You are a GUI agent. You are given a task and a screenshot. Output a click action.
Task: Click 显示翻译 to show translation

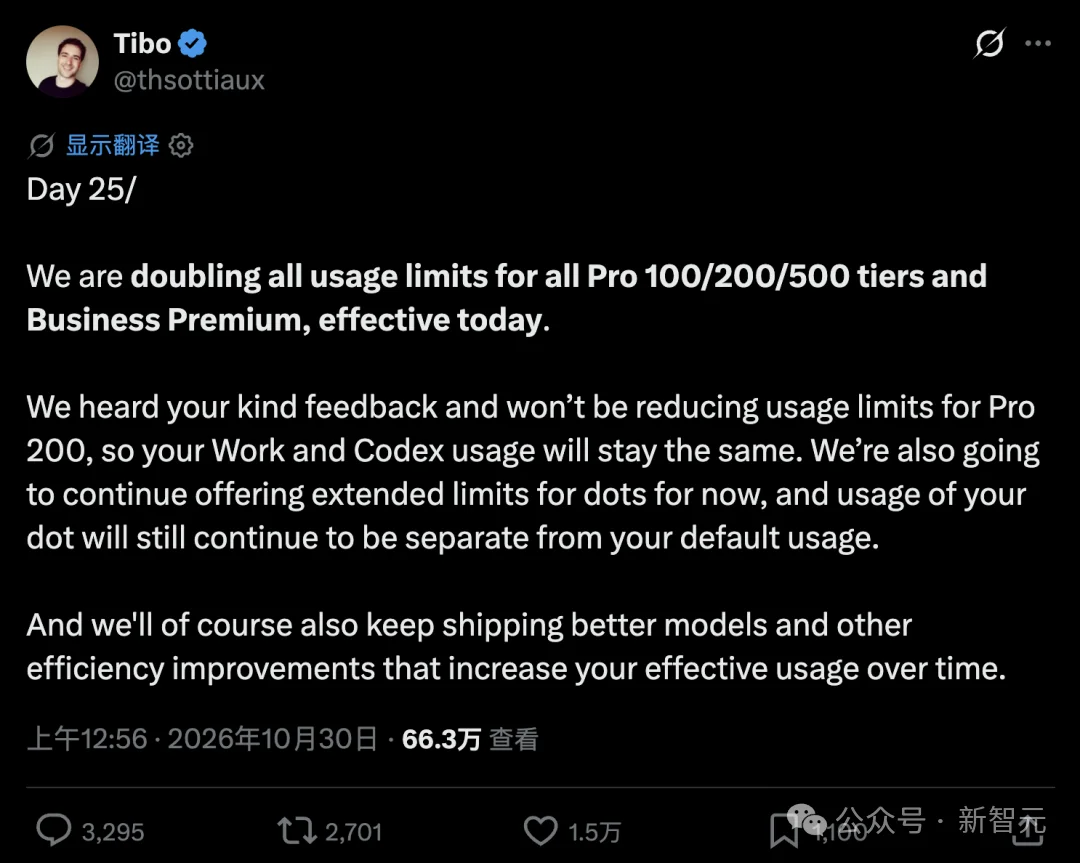click(113, 145)
